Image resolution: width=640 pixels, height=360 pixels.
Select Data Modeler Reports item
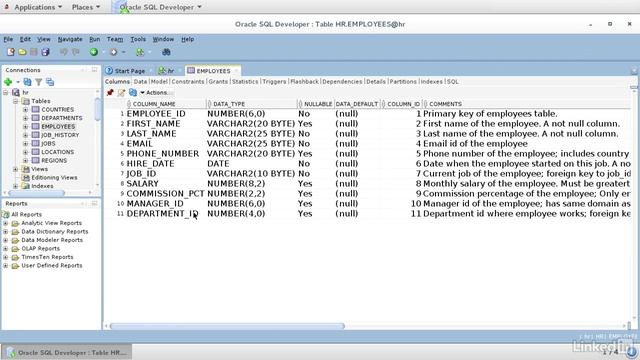(x=52, y=240)
